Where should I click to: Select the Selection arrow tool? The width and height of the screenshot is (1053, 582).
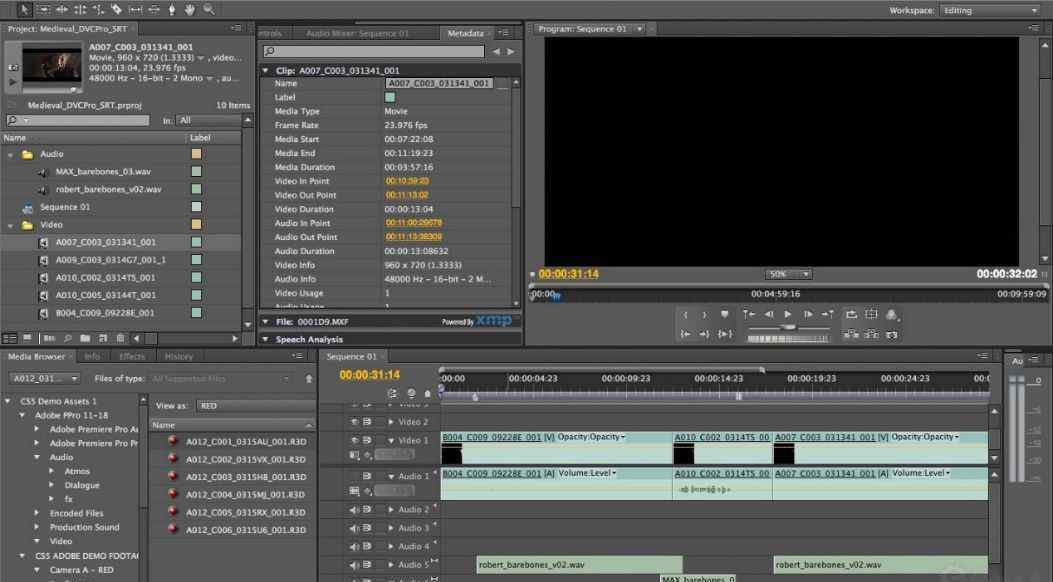coord(25,9)
